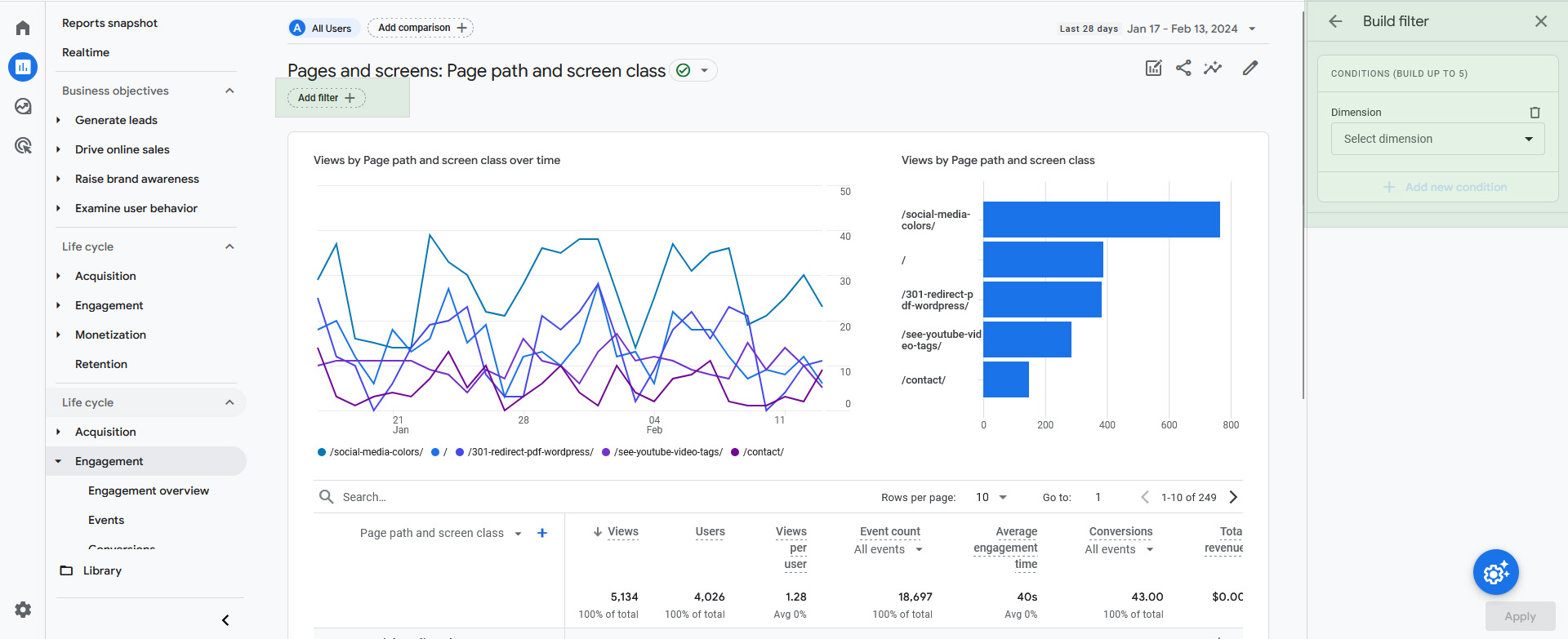
Task: Collapse the Business objectives section
Action: (x=229, y=91)
